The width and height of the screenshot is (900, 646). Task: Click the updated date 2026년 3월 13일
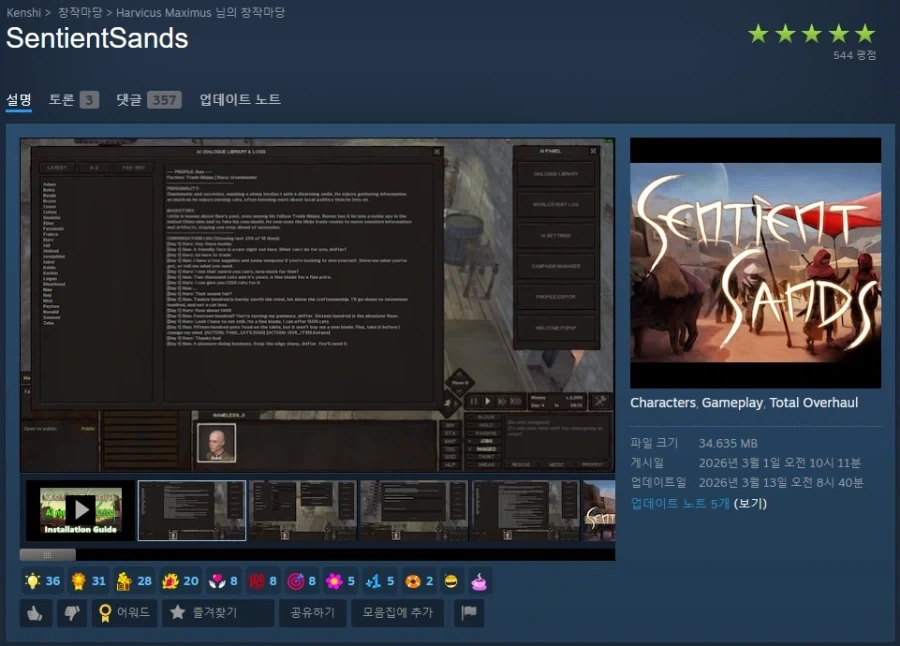[x=781, y=482]
